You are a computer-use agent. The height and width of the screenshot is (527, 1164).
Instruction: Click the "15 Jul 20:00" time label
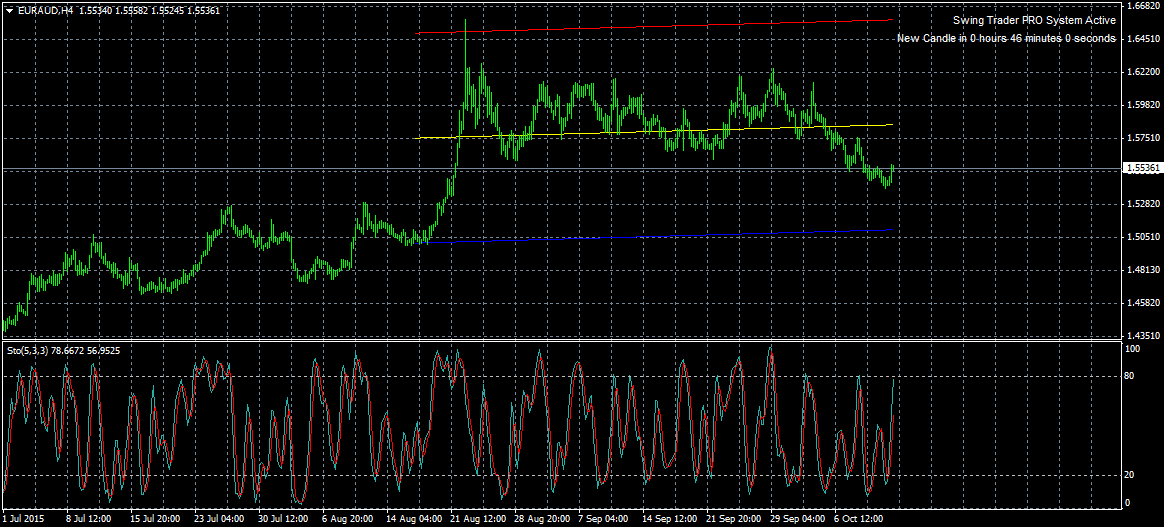pos(154,519)
